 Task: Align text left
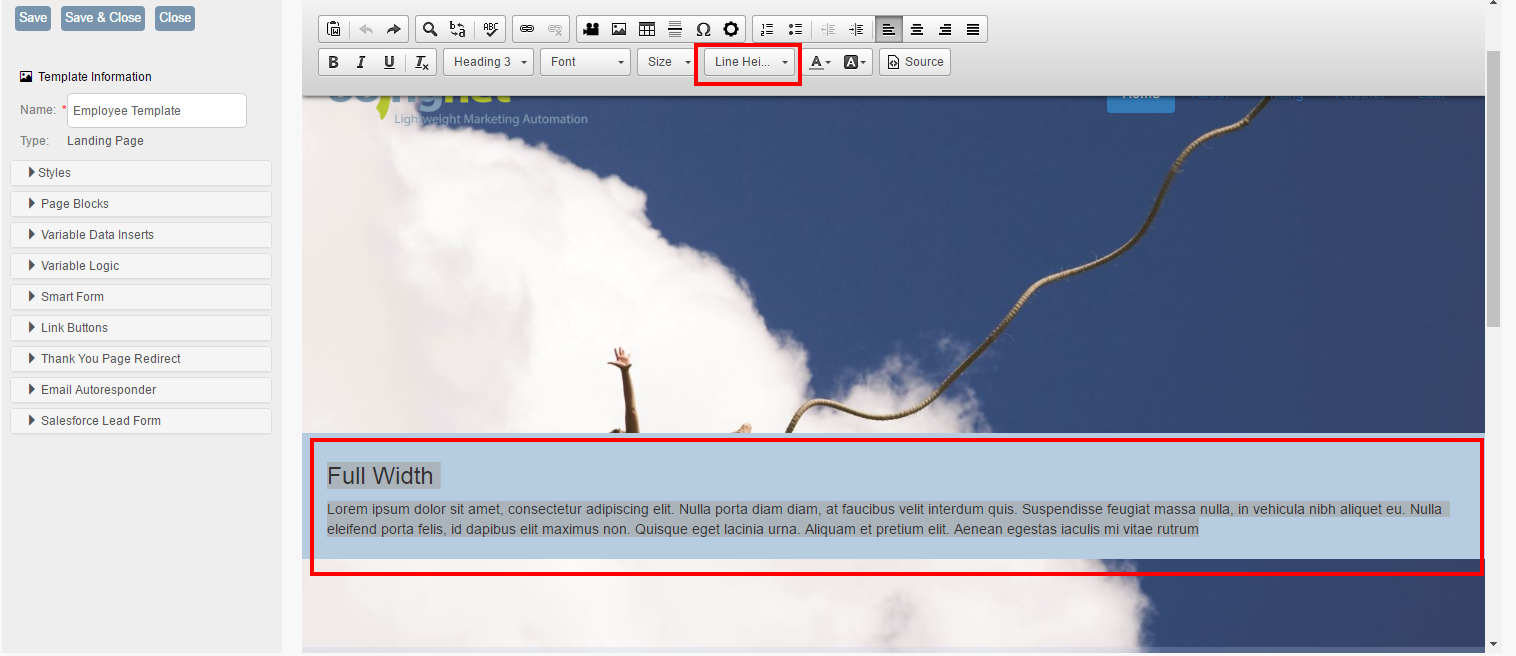888,29
